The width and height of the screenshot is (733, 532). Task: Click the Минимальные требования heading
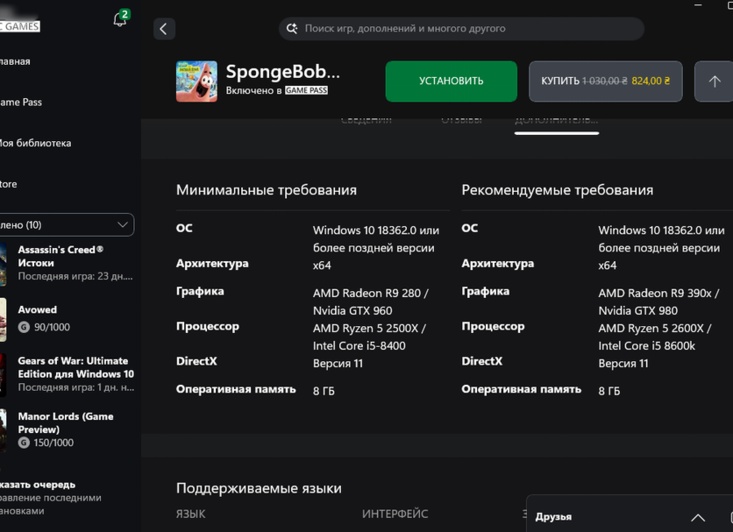click(266, 190)
